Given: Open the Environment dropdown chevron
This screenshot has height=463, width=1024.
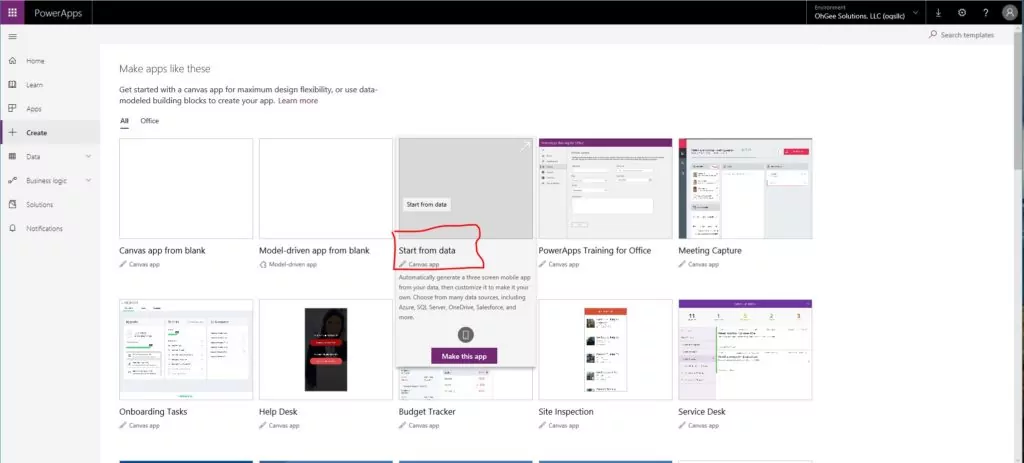Looking at the screenshot, I should point(915,12).
